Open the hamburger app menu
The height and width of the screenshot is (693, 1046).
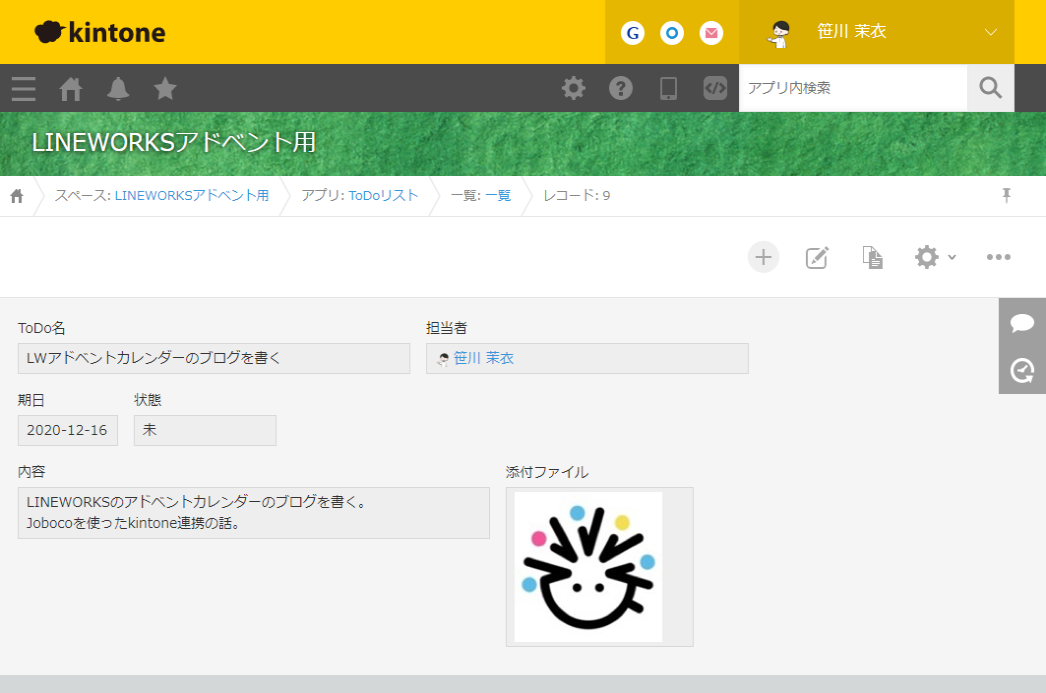tap(22, 88)
